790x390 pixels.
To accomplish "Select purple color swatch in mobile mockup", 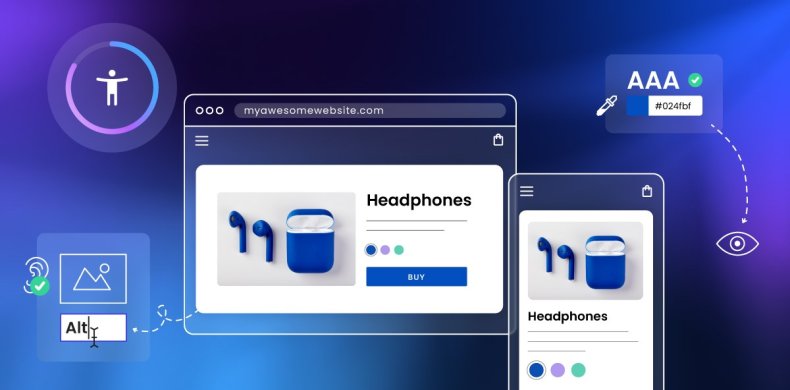I will tap(557, 370).
